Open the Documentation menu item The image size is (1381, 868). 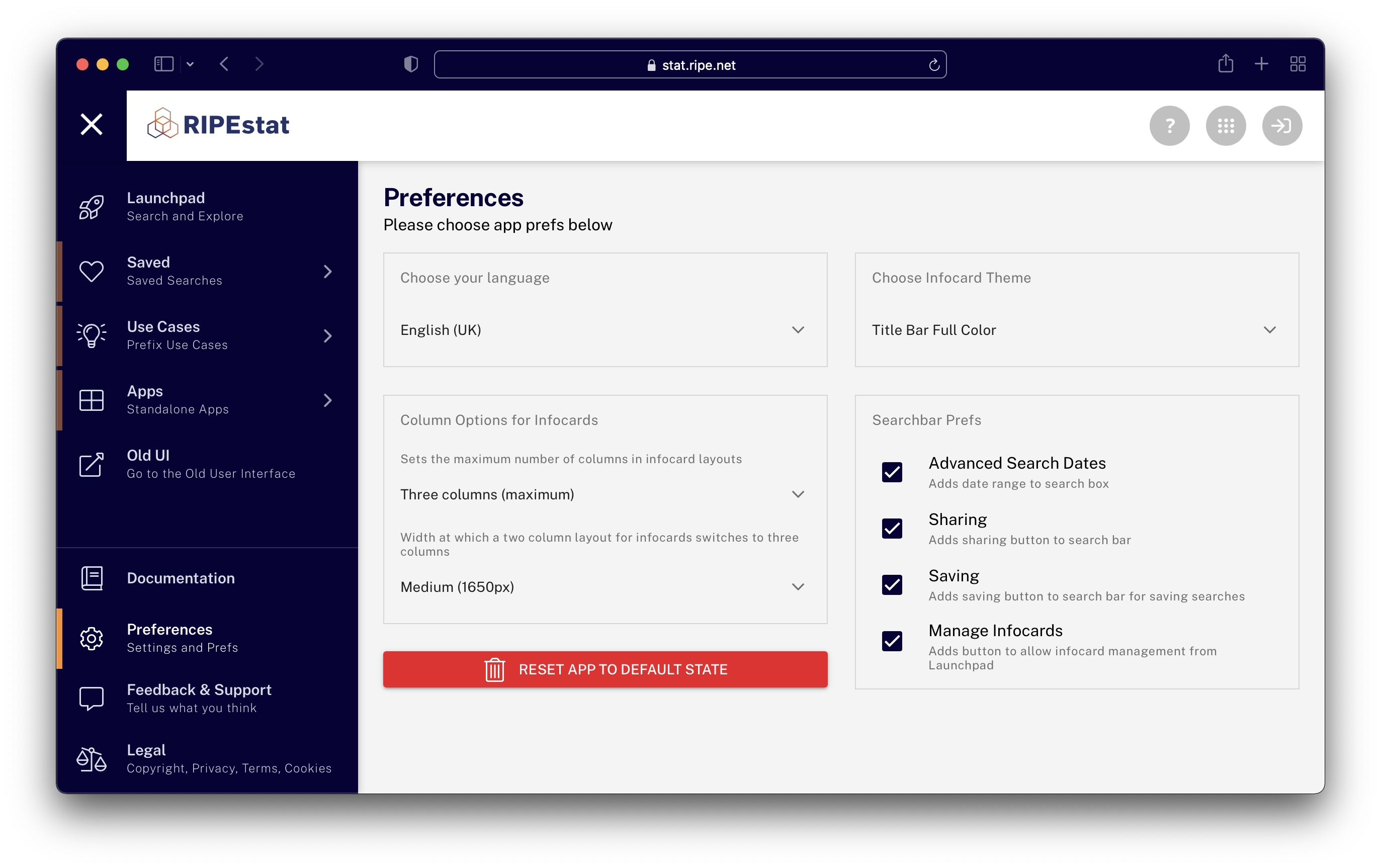tap(180, 578)
